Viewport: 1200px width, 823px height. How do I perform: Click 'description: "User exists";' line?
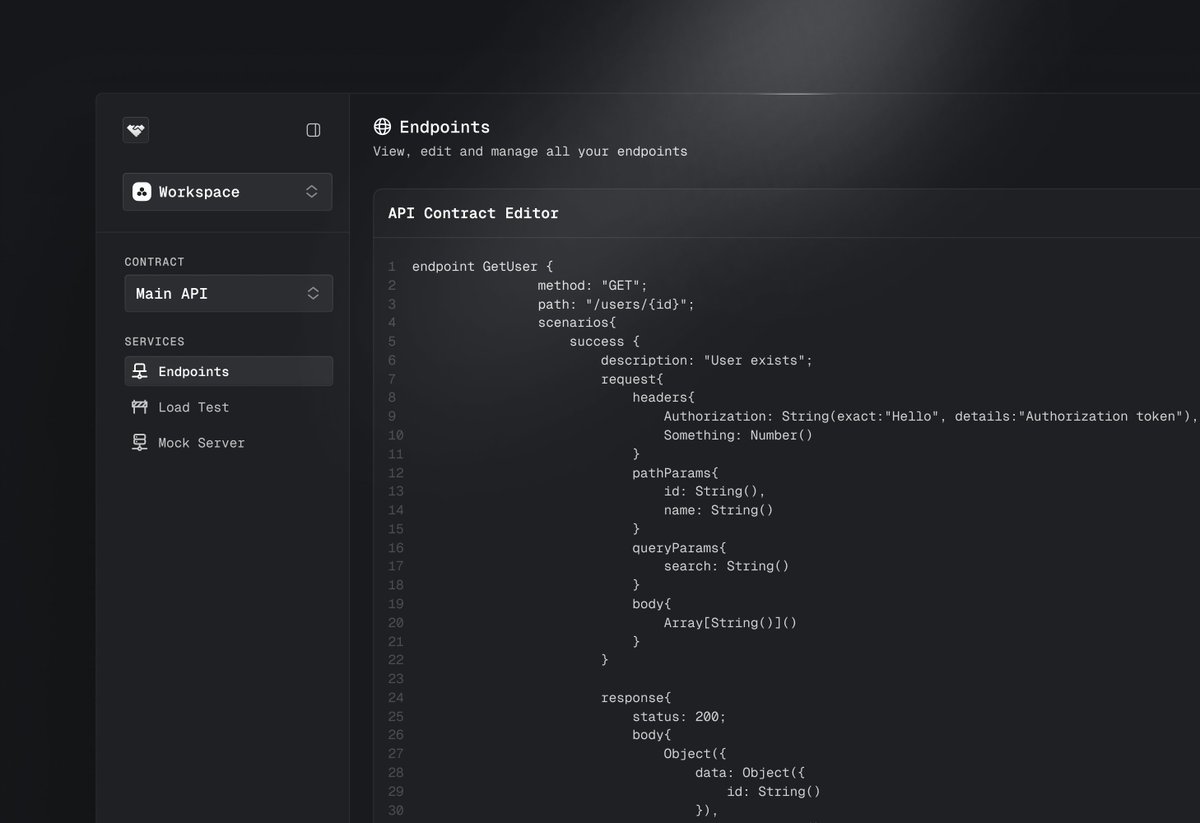point(707,360)
